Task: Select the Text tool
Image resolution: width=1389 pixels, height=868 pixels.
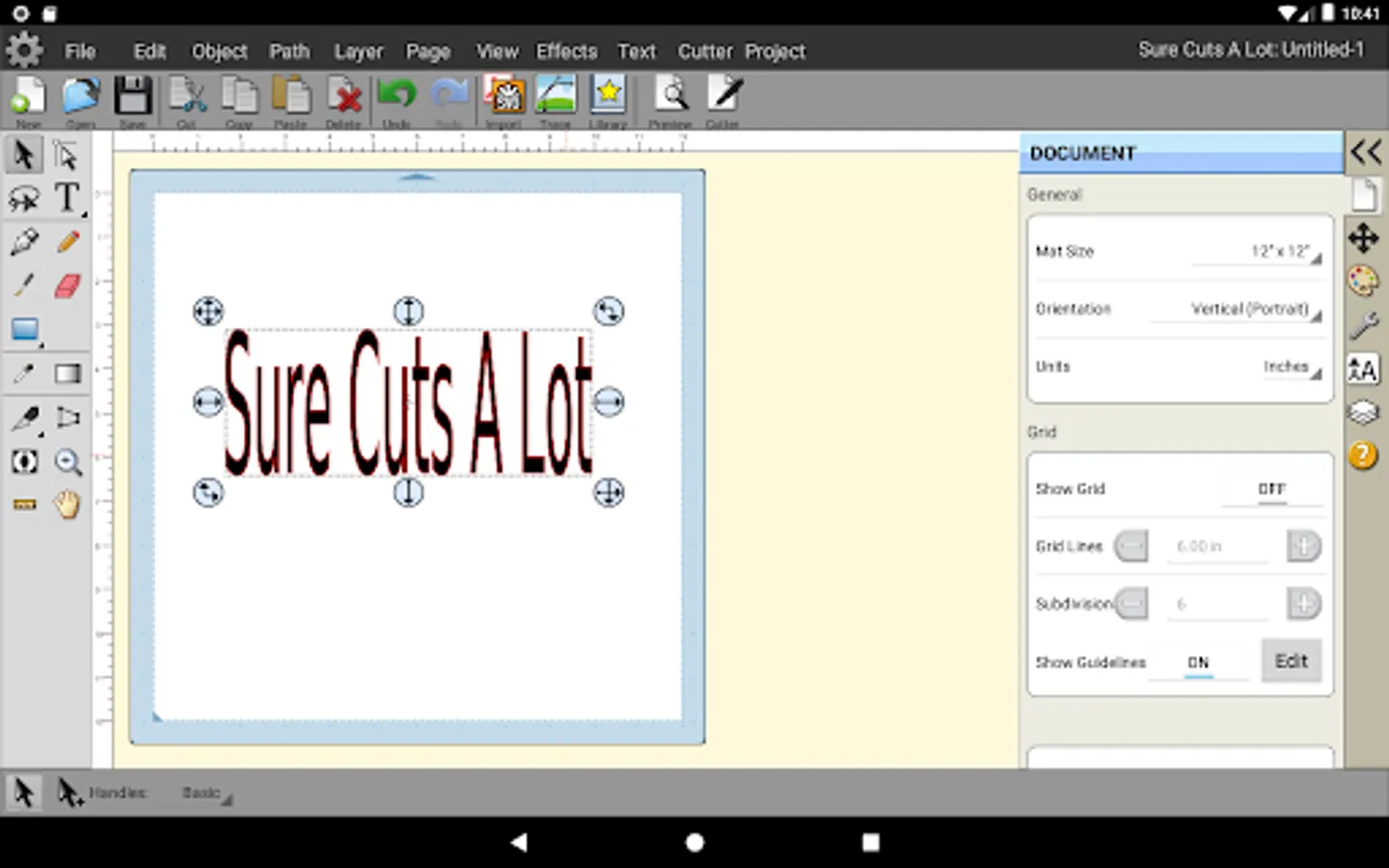Action: pos(68,199)
